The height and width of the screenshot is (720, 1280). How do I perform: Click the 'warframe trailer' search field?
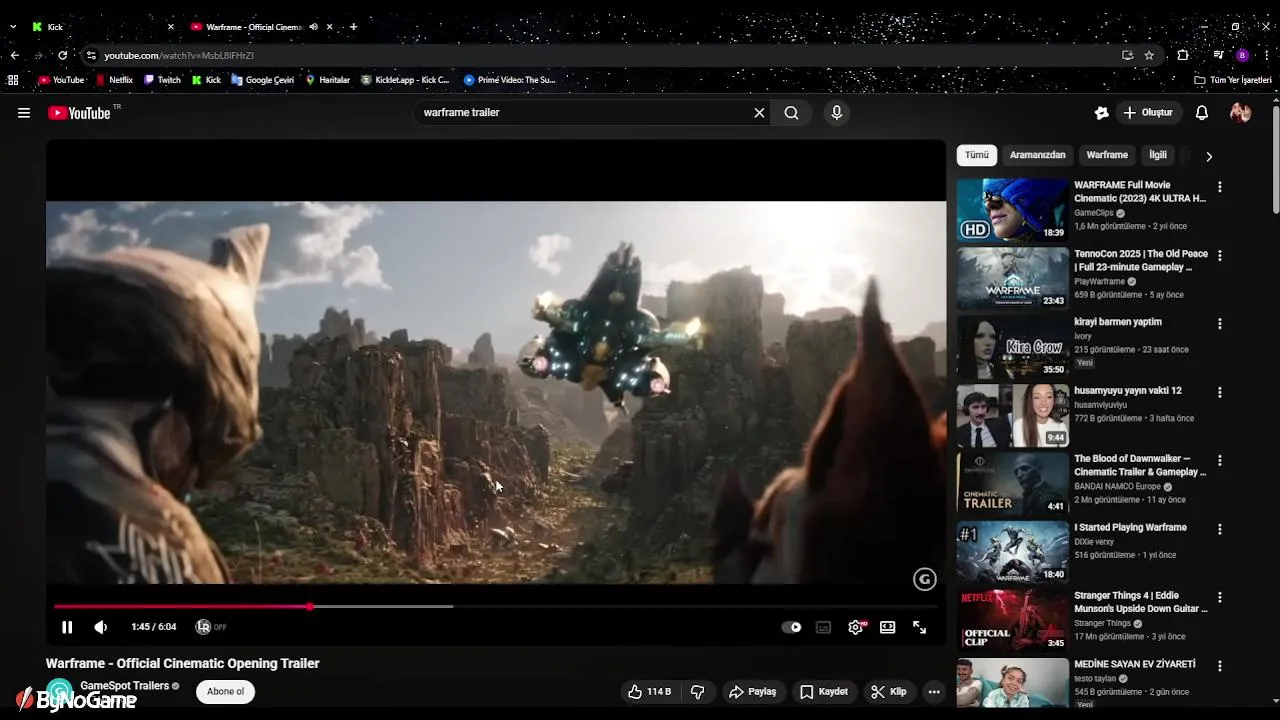point(583,113)
